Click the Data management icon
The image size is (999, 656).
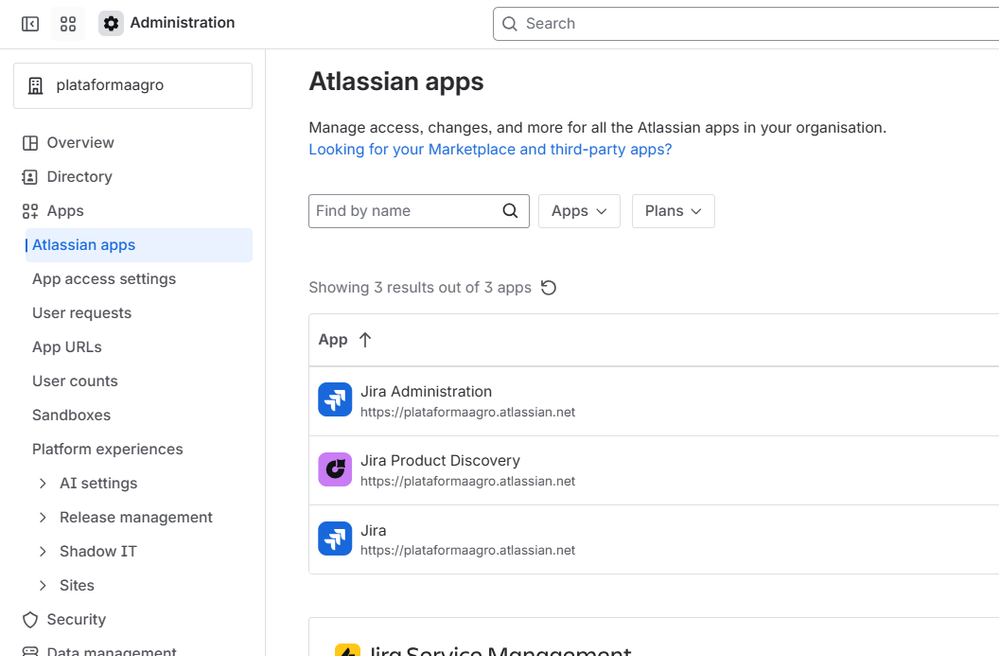[30, 651]
